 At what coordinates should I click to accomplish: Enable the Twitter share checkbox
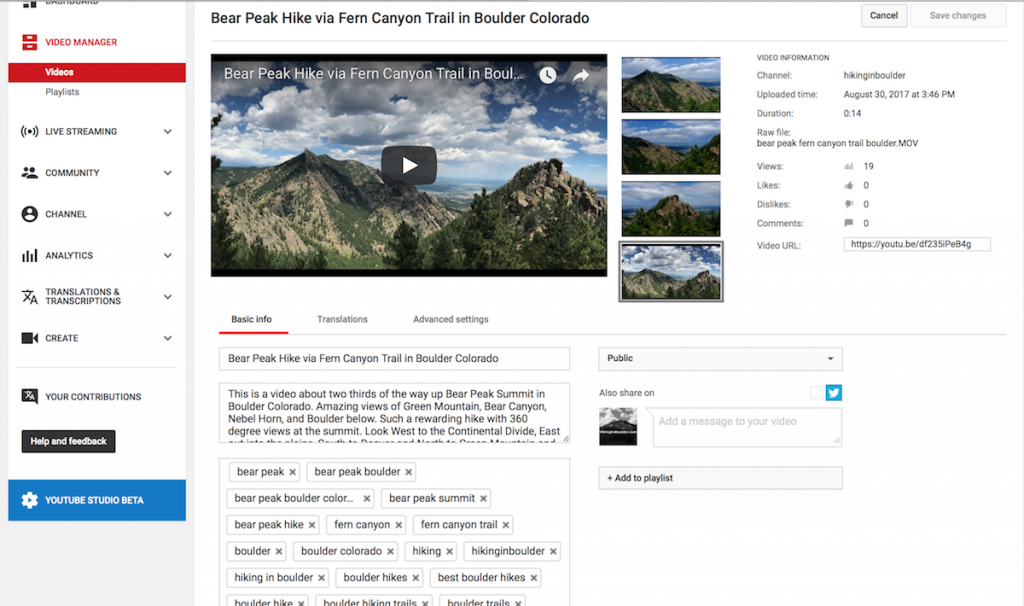816,392
